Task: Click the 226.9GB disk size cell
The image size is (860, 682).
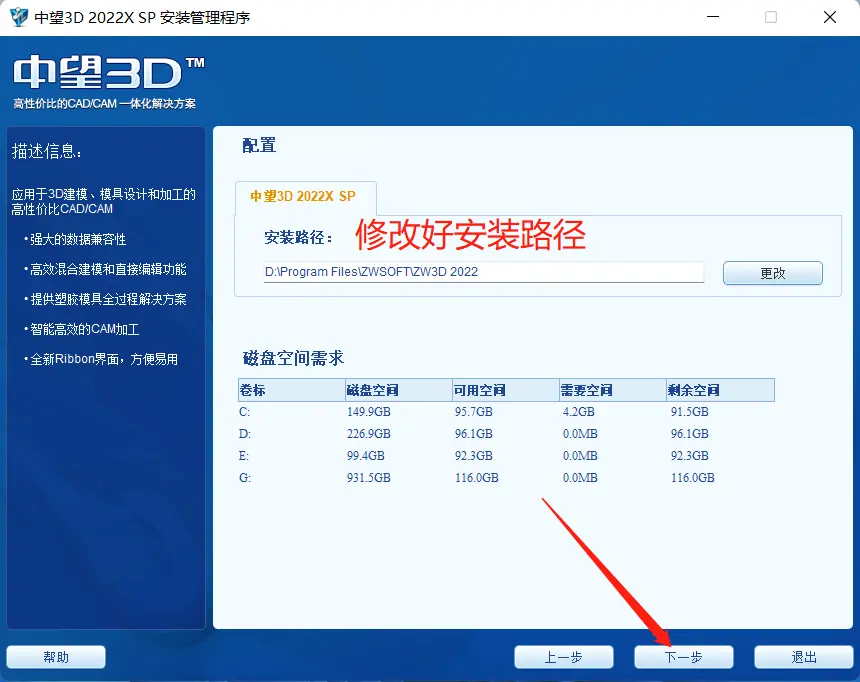Action: (369, 433)
